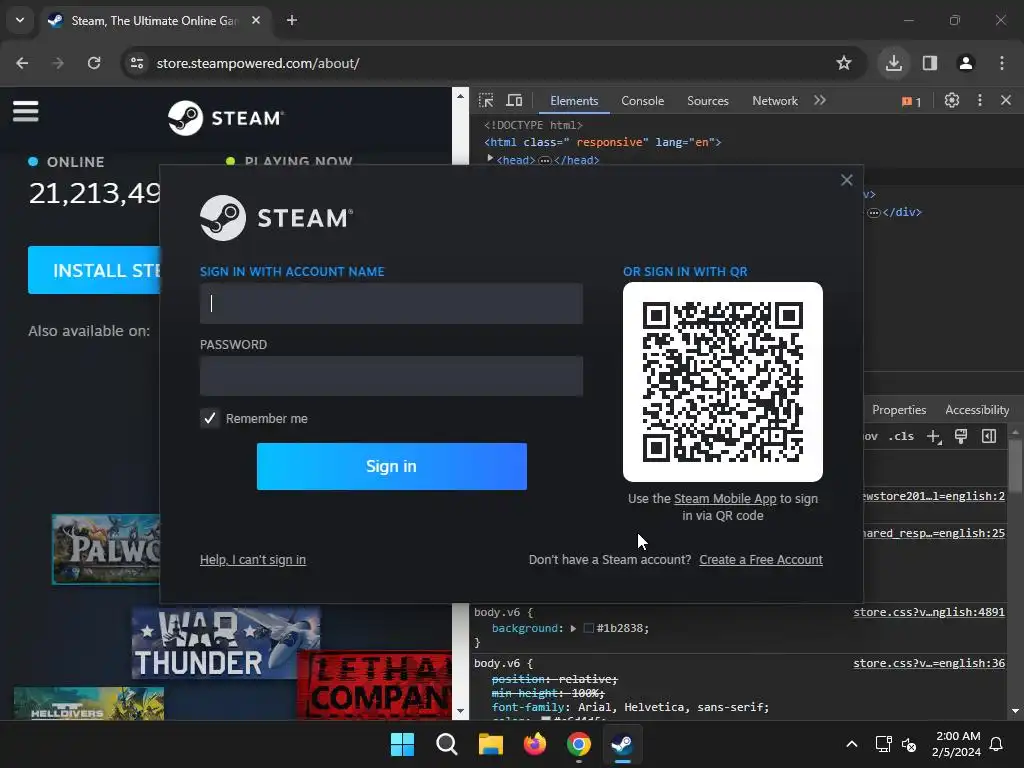Click the Sign in button
1024x768 pixels.
coord(391,466)
